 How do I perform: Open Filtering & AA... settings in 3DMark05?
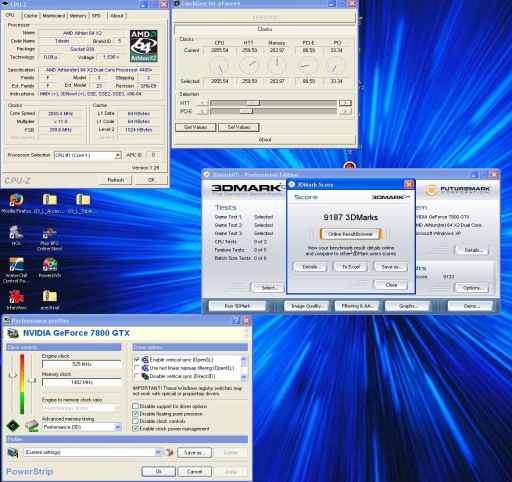[x=357, y=306]
